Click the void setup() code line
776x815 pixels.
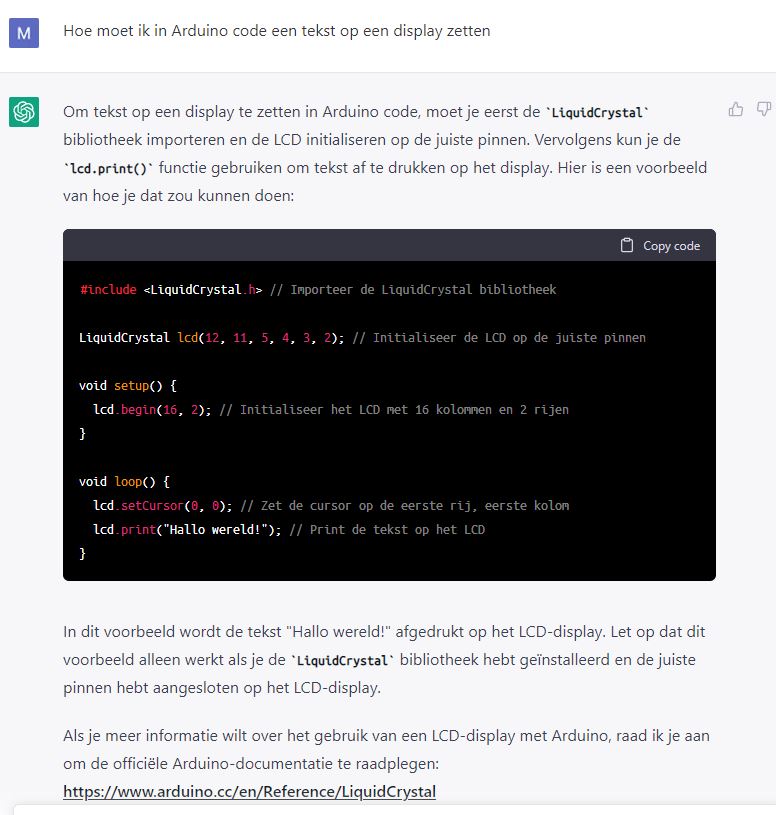pyautogui.click(x=128, y=386)
